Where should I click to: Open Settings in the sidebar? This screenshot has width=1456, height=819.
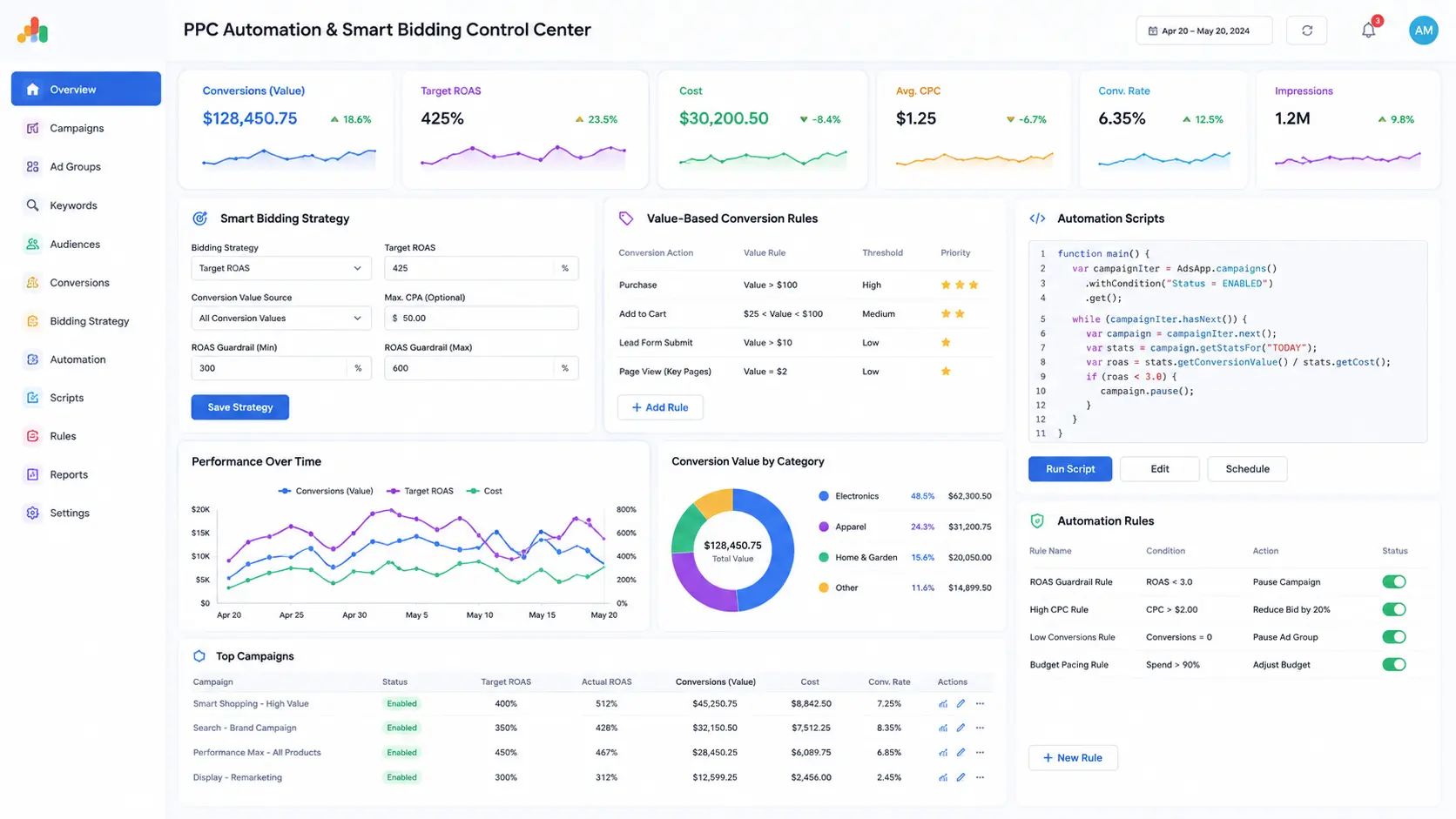pyautogui.click(x=85, y=513)
